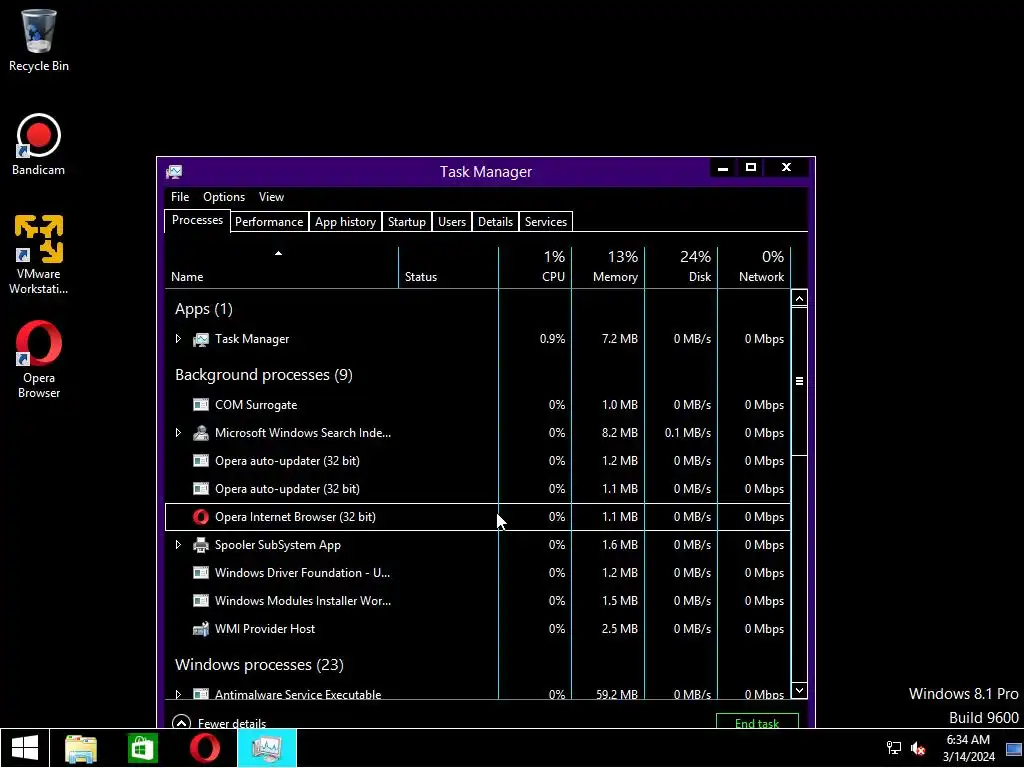
Task: Click the 8.2 MB memory value
Action: click(620, 433)
